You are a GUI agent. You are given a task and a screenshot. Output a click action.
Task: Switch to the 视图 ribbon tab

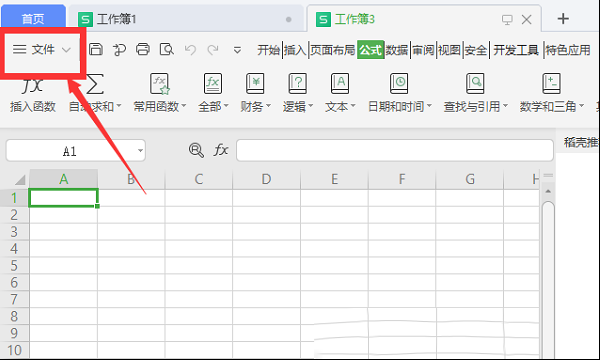[449, 50]
